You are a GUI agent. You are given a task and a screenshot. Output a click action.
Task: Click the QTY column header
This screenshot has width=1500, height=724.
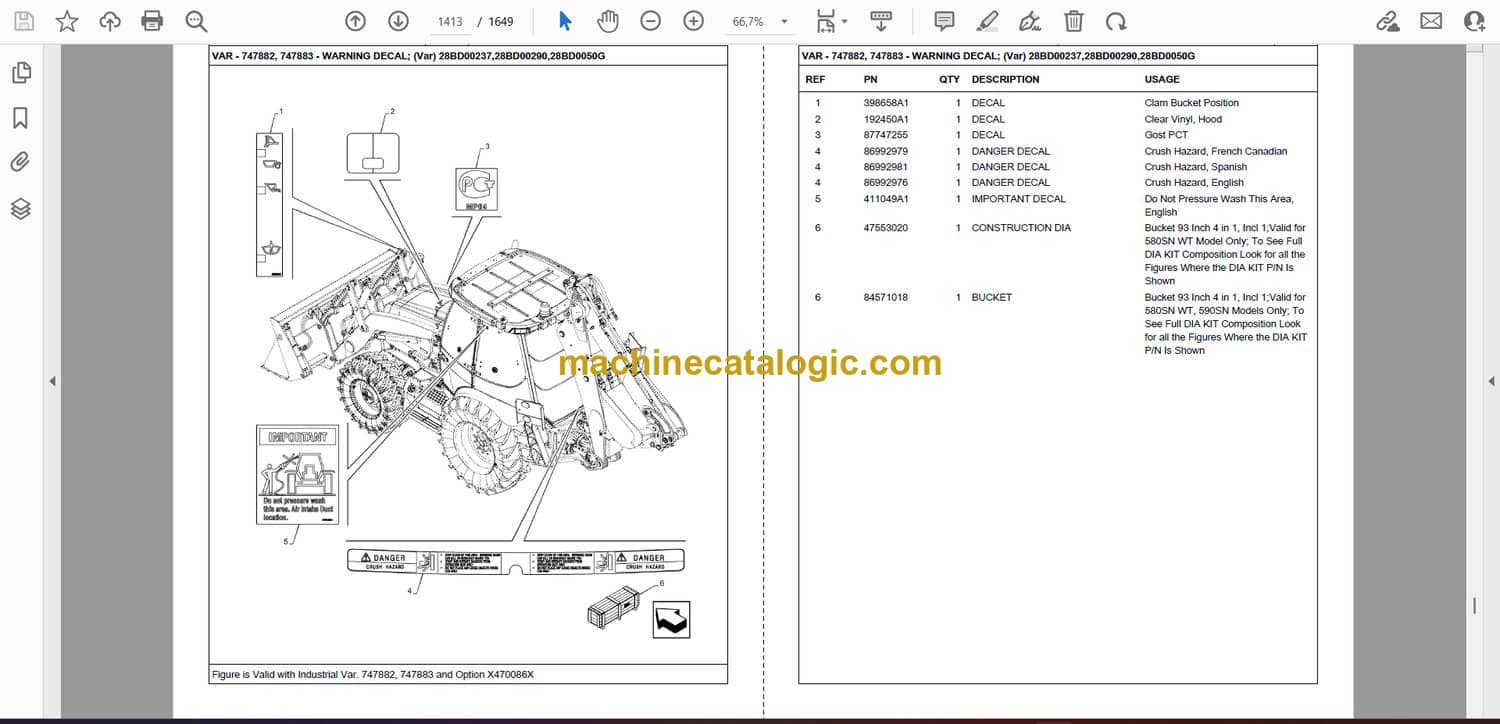tap(949, 79)
